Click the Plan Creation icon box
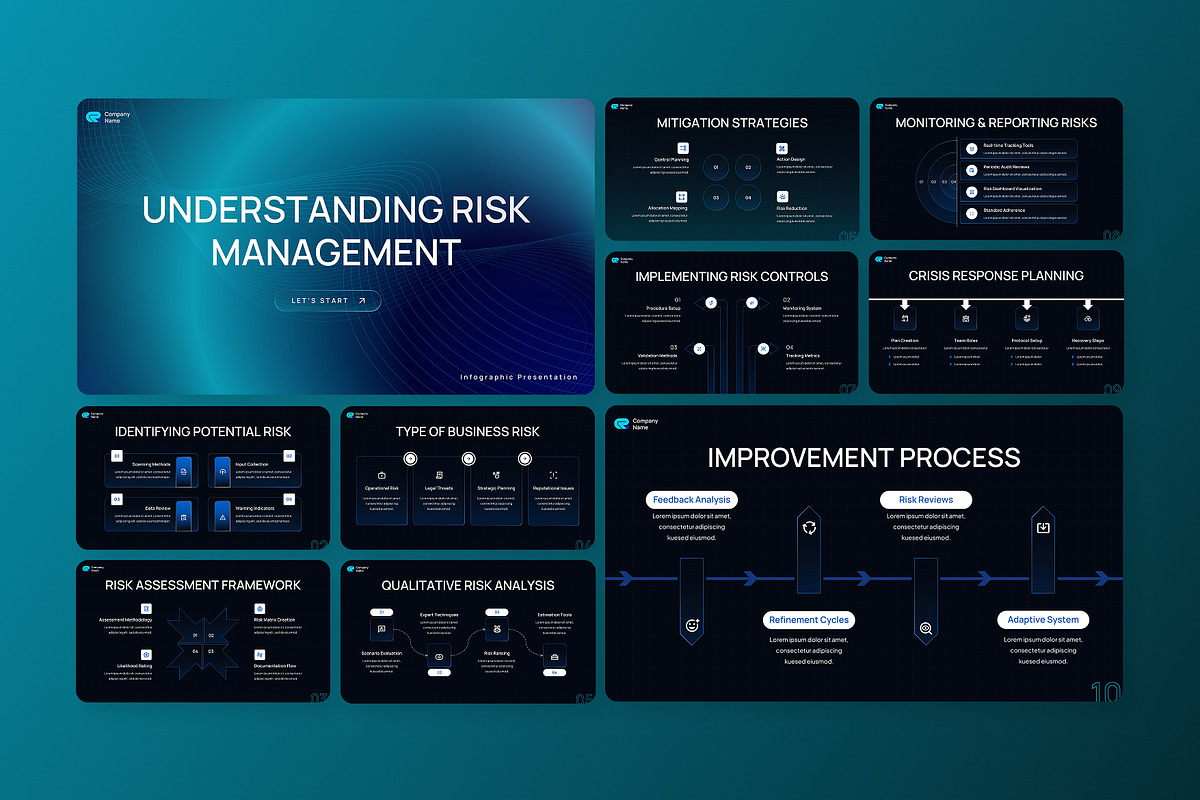1200x800 pixels. coord(904,319)
